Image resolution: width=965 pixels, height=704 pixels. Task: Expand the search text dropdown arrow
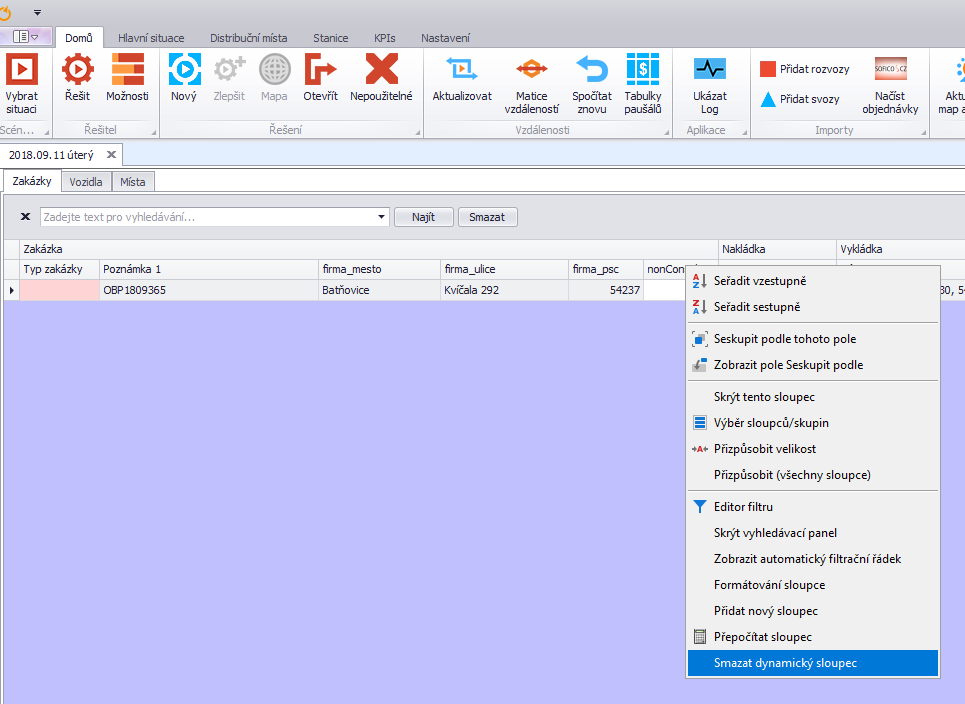tap(382, 217)
